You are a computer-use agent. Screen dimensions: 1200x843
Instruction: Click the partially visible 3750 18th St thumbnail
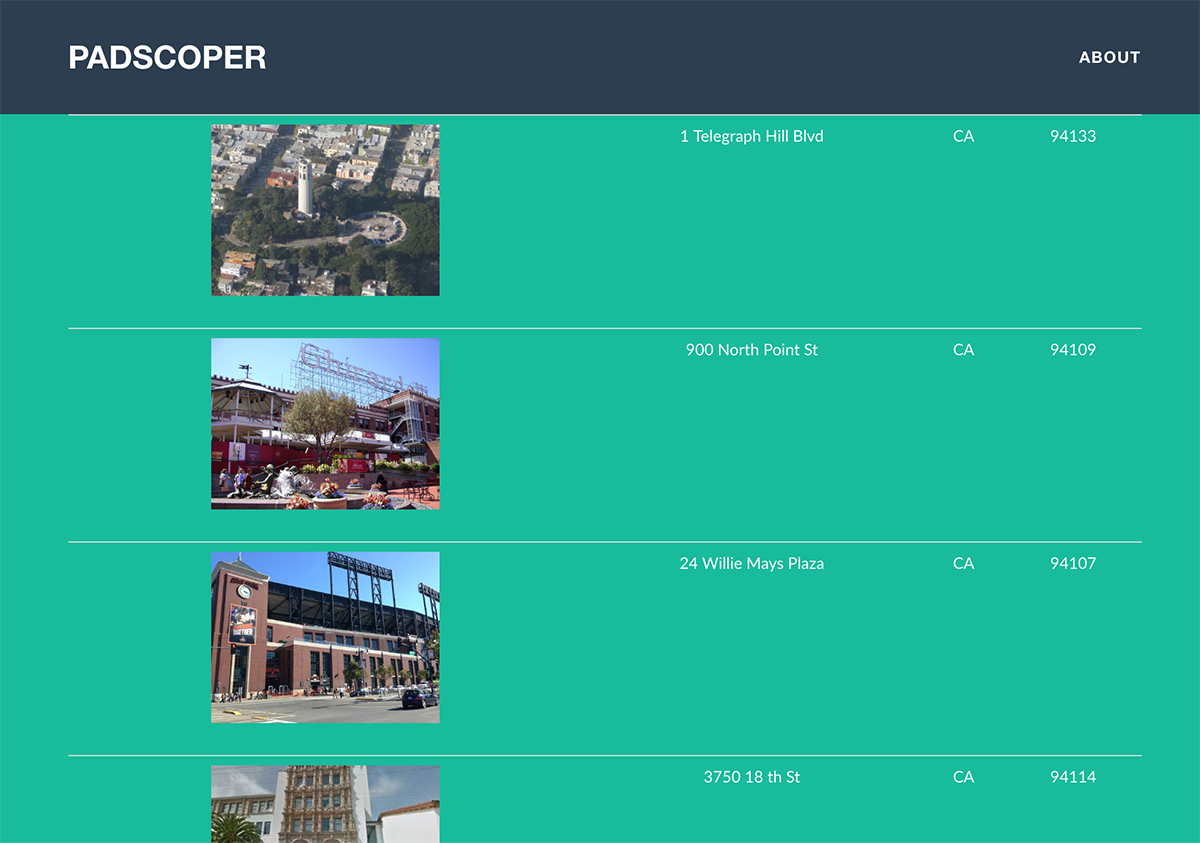point(324,803)
